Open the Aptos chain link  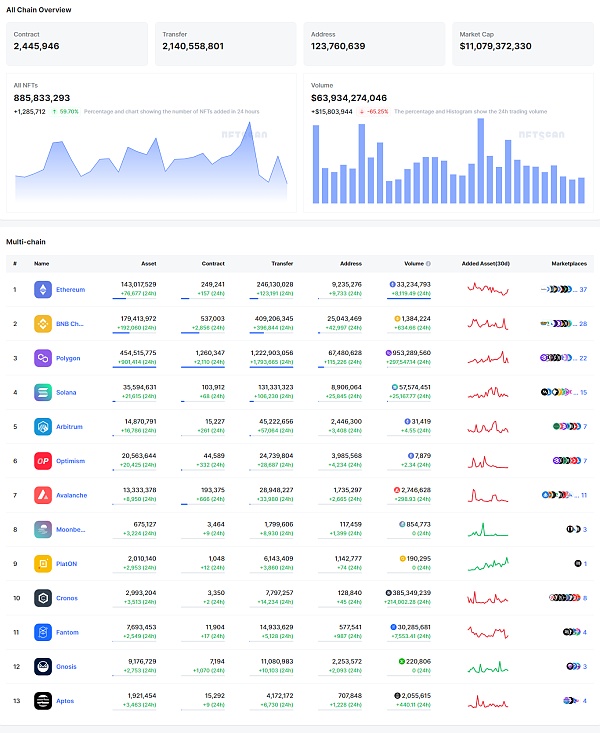click(x=65, y=701)
